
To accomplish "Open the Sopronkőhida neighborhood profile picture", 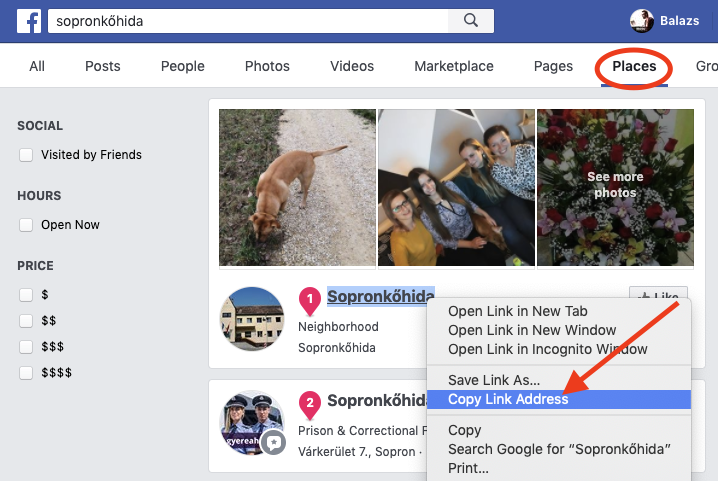I will click(252, 319).
